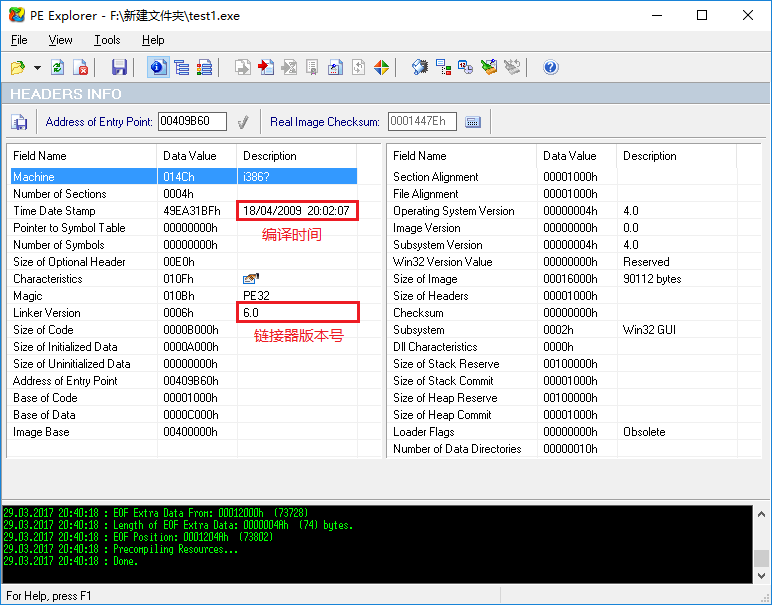Viewport: 772px width, 605px height.
Task: Click the Precompiling Resources log line
Action: tap(121, 549)
